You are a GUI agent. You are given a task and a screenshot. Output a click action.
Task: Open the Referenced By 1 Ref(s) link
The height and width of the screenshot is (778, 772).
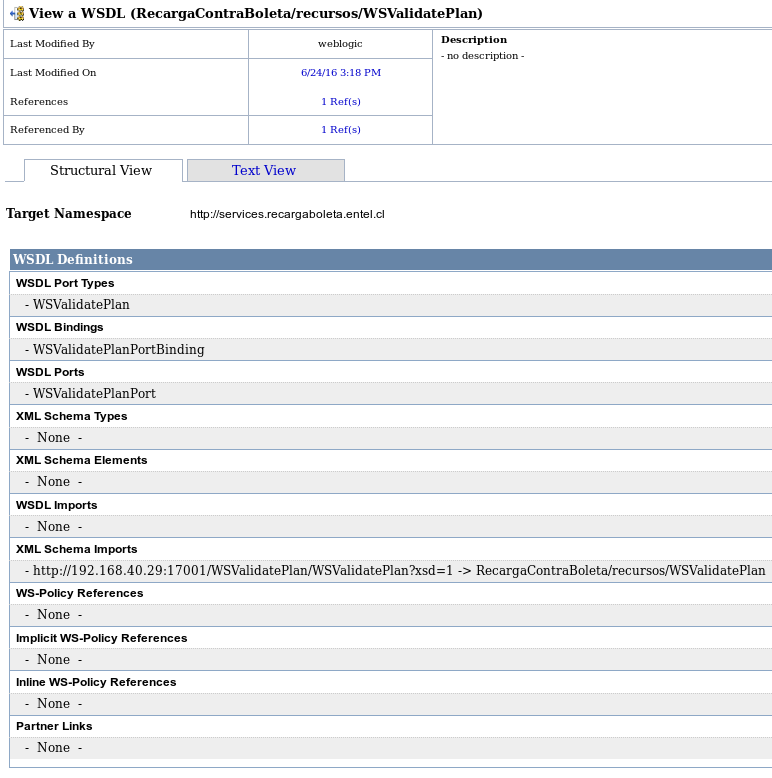coord(341,130)
